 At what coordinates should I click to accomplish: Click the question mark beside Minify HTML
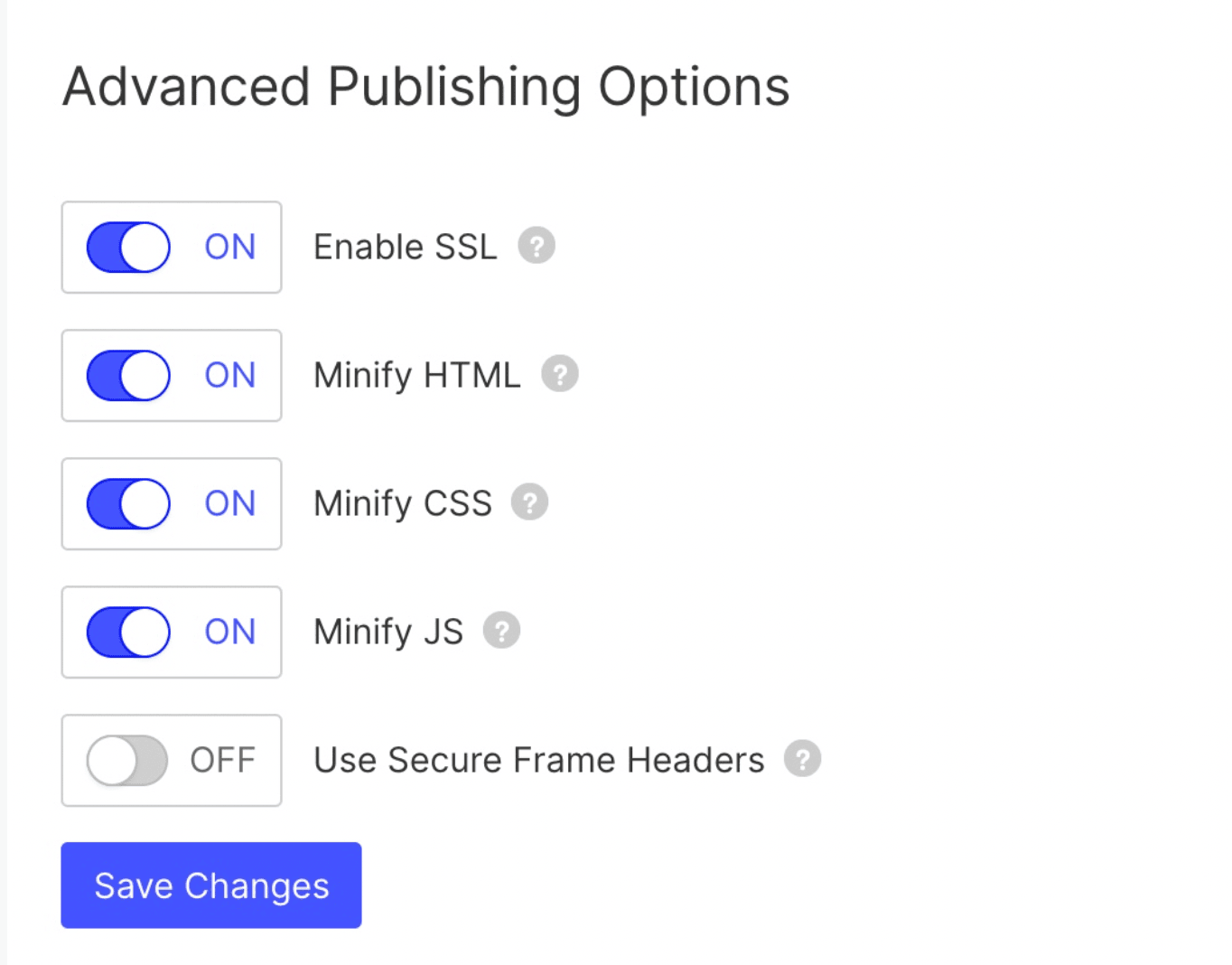pyautogui.click(x=560, y=374)
